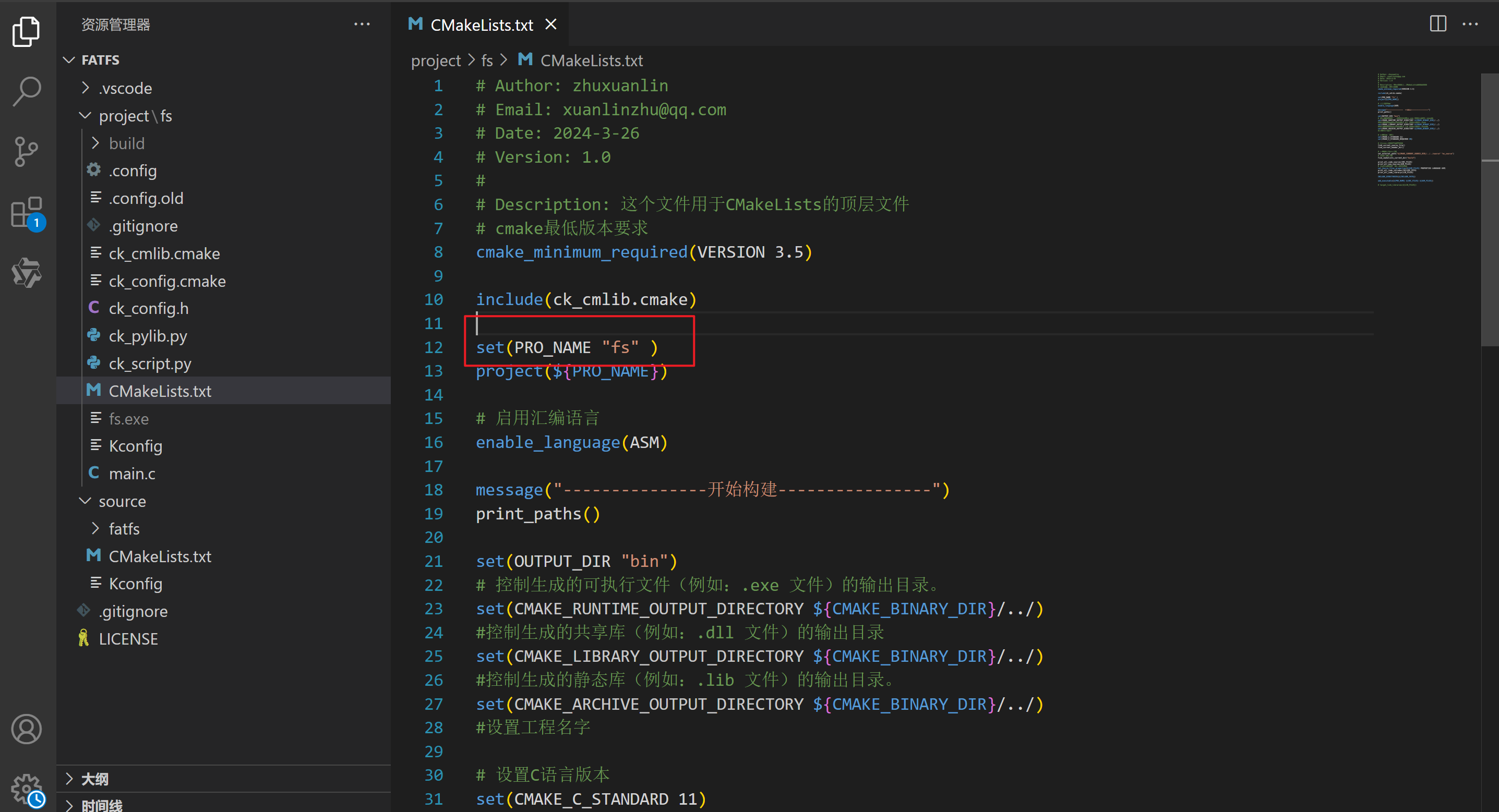Open the fs.exe file
The image size is (1499, 812).
click(x=223, y=419)
